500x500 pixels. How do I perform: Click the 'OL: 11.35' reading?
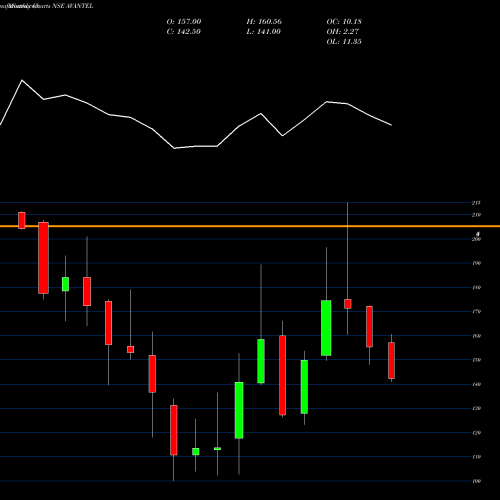pyautogui.click(x=344, y=42)
